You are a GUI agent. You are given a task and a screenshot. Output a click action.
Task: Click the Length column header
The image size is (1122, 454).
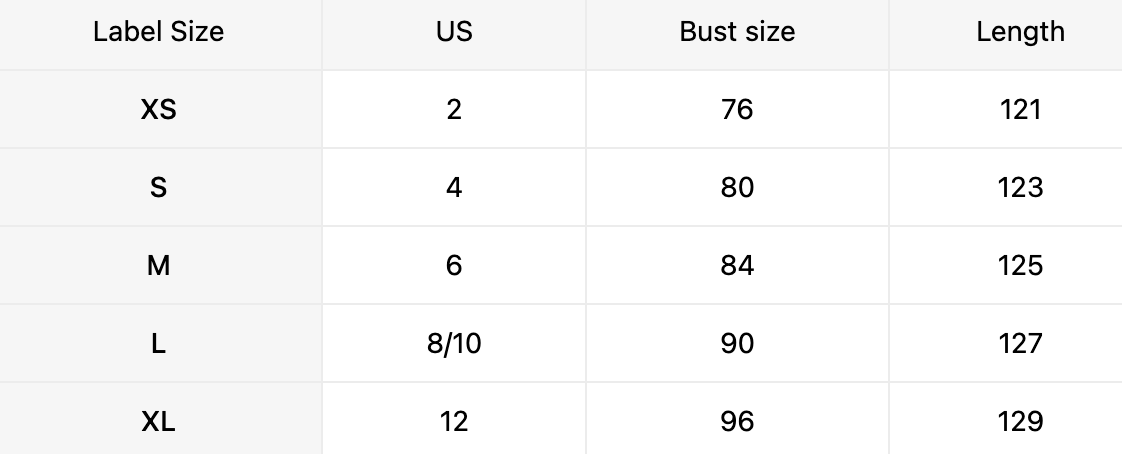pos(1020,32)
